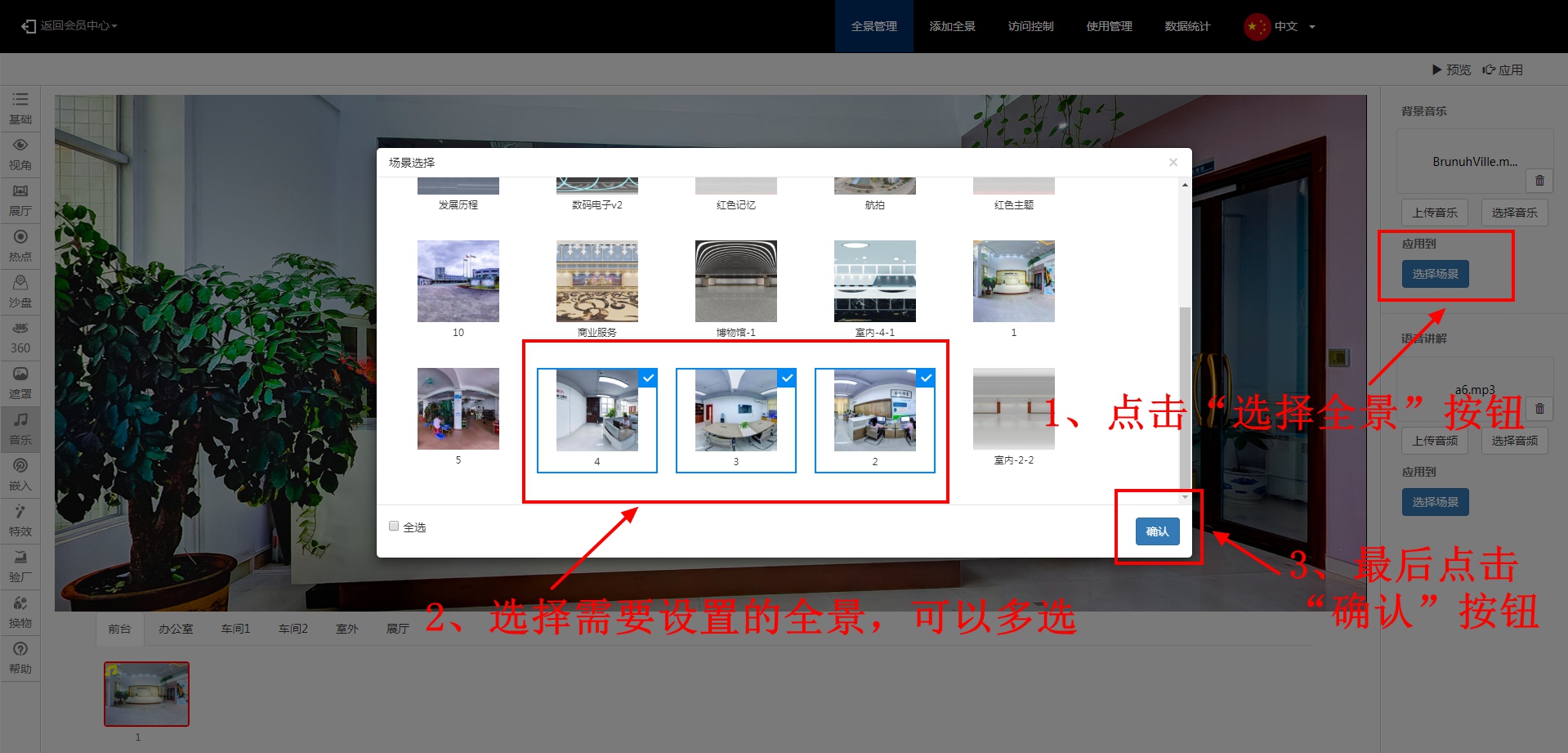Delete the BrunuhVille background music file
This screenshot has width=1568, height=753.
point(1539,181)
